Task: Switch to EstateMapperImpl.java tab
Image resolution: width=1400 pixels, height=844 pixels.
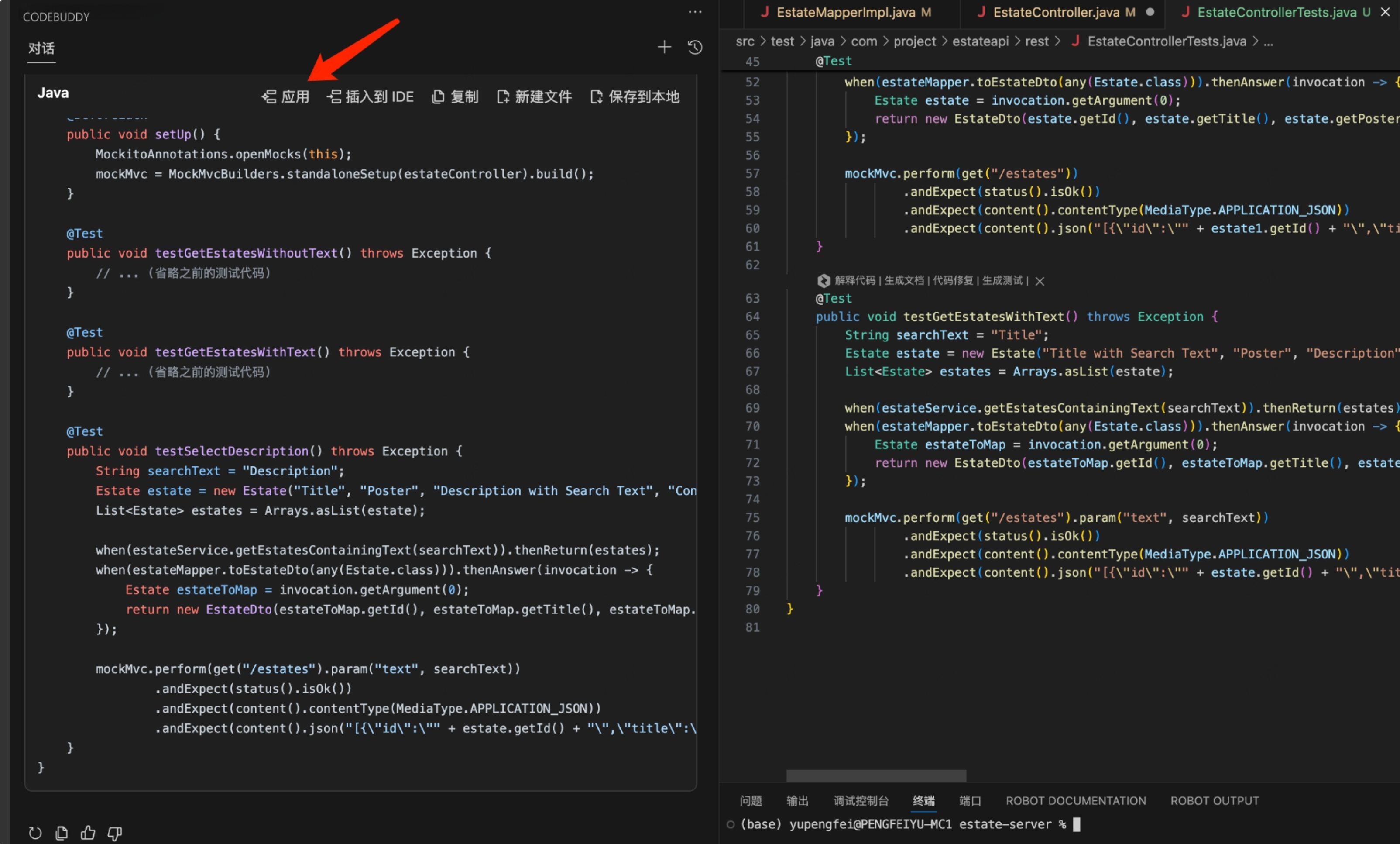Action: click(845, 13)
